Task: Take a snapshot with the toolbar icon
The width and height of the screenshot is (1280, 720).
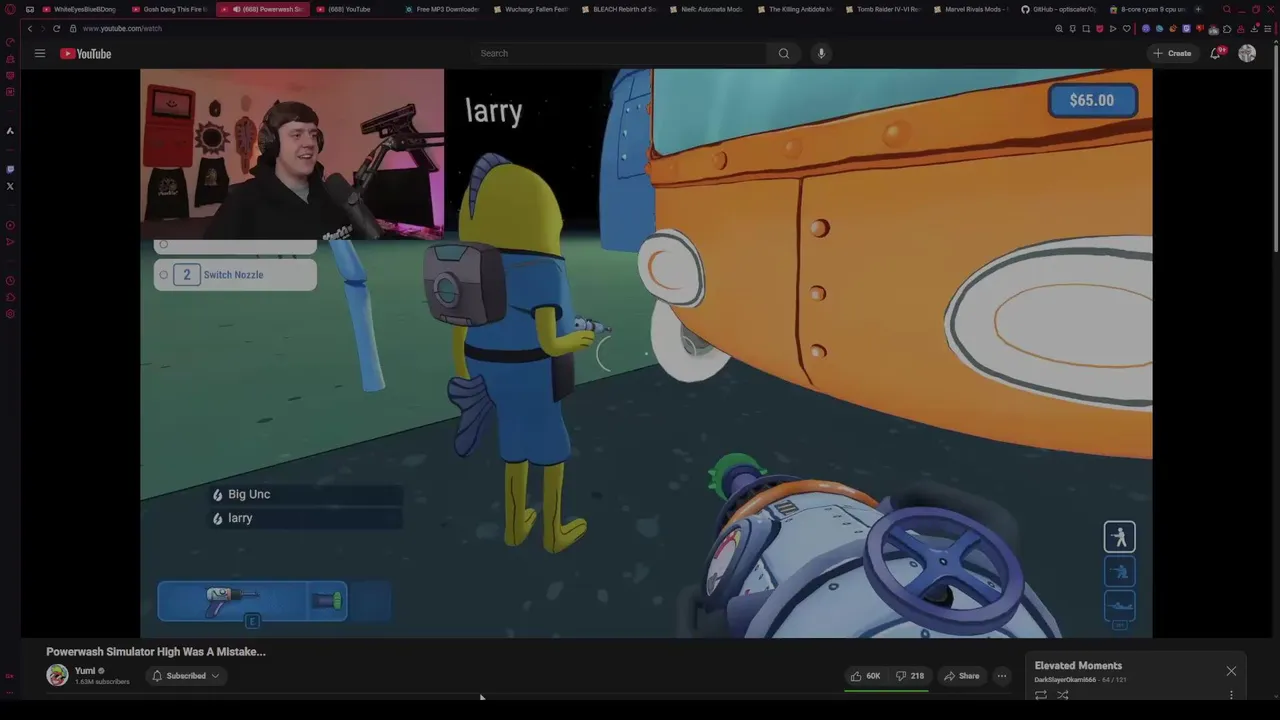Action: [1086, 29]
